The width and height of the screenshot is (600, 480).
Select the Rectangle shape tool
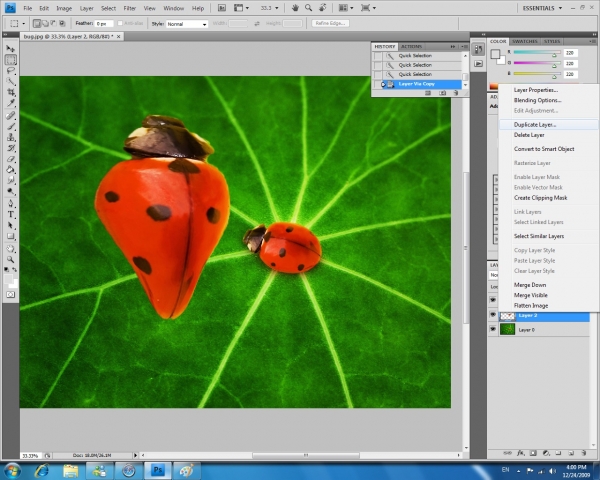[x=11, y=236]
